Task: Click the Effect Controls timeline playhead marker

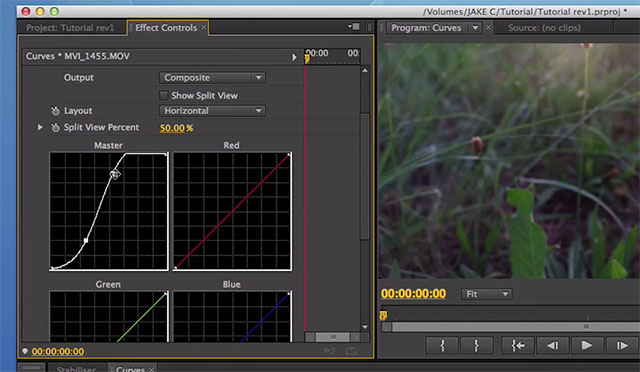Action: click(x=307, y=60)
